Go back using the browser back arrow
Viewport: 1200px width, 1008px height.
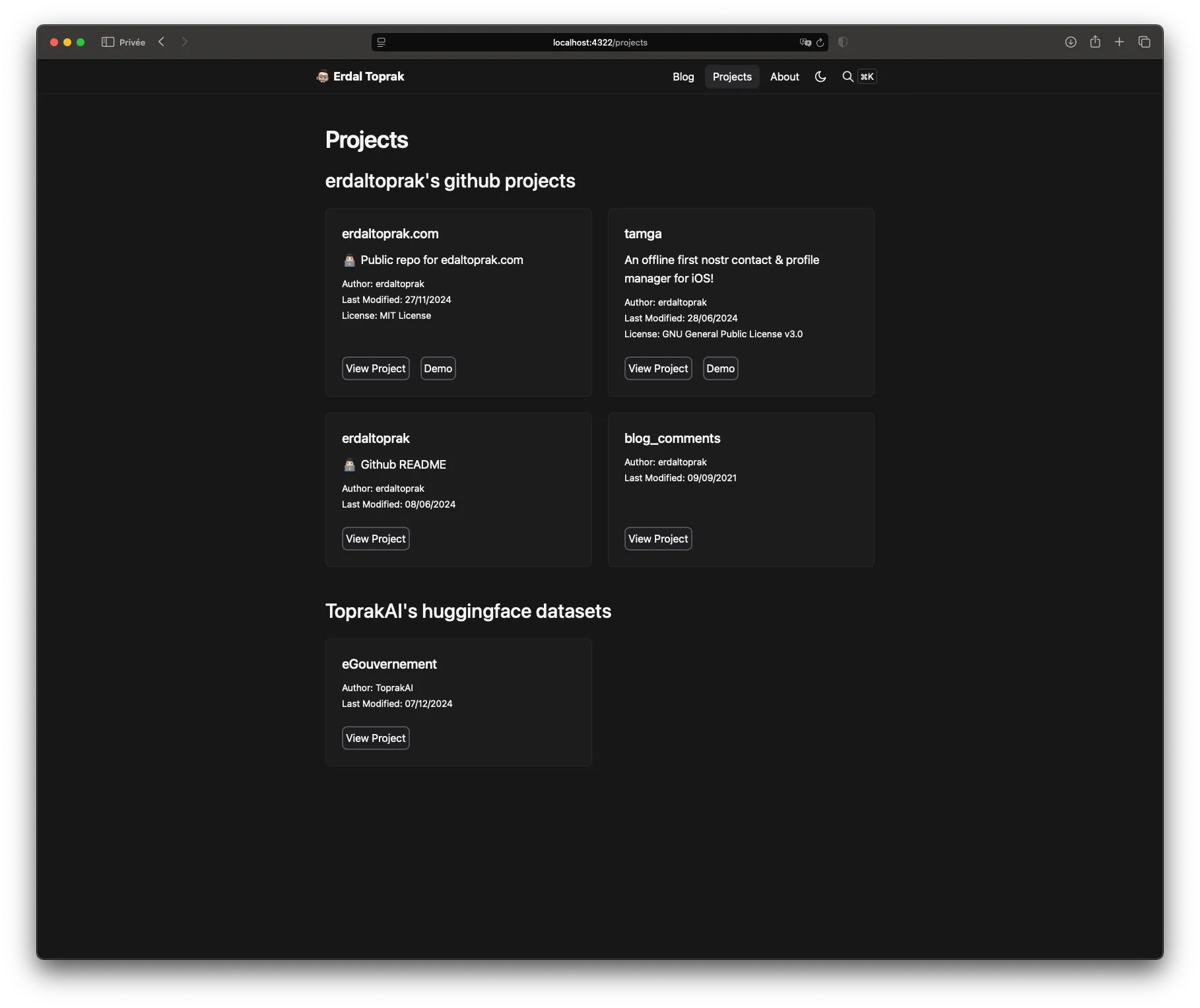pos(162,42)
